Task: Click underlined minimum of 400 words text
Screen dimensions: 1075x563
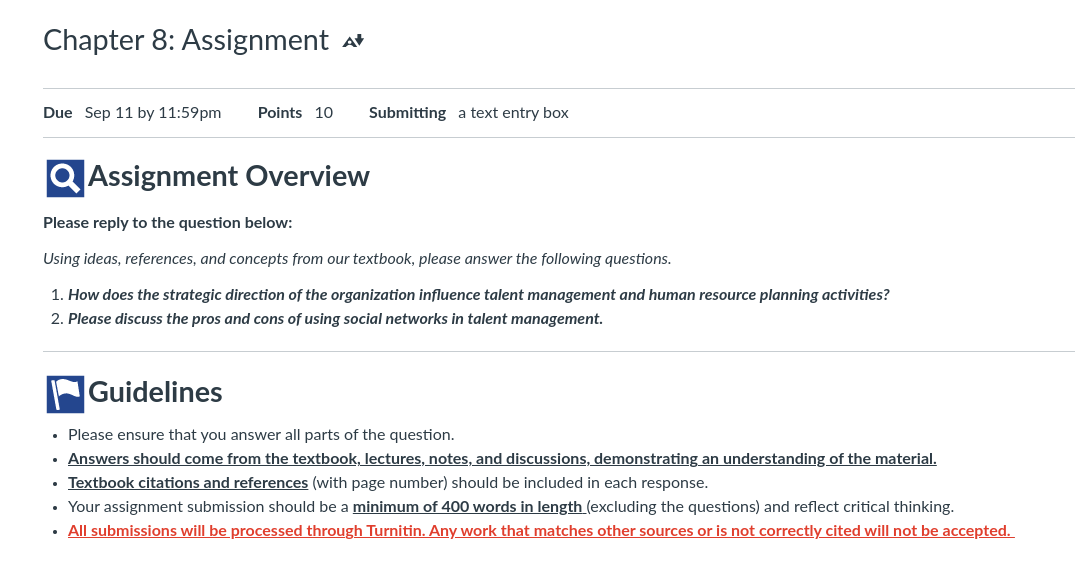Action: [468, 507]
